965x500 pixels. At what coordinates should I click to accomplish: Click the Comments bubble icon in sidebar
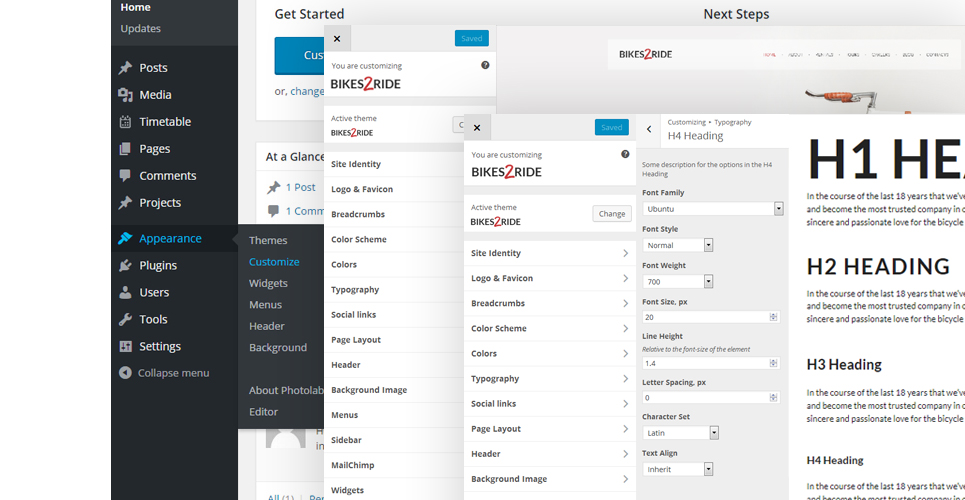126,175
